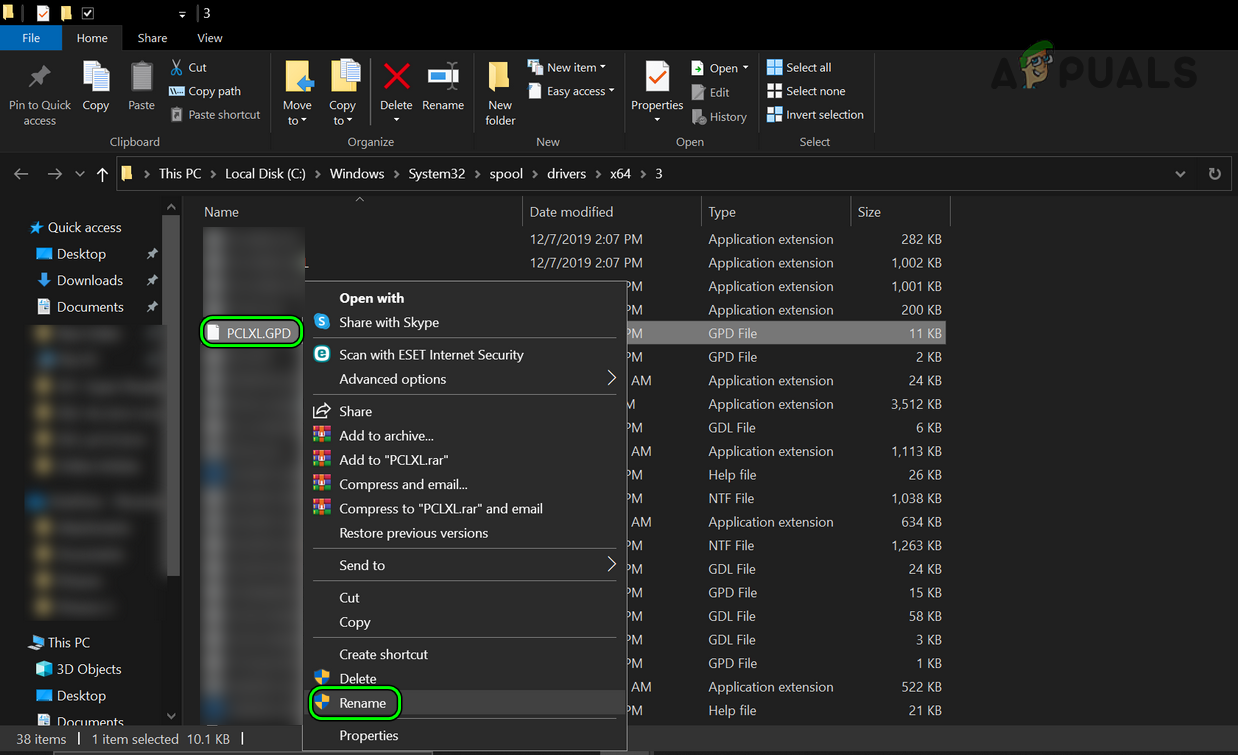The height and width of the screenshot is (755, 1238).
Task: Choose Rename from the context menu
Action: [362, 703]
